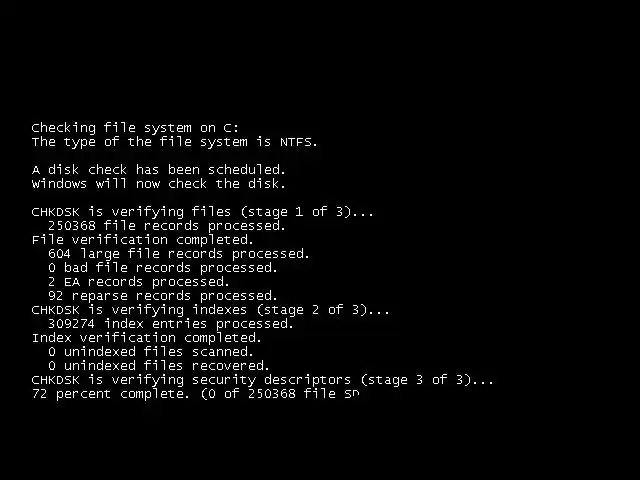Click '92 reparse records processed.' line
Screen dimensions: 640x480
(x=163, y=296)
